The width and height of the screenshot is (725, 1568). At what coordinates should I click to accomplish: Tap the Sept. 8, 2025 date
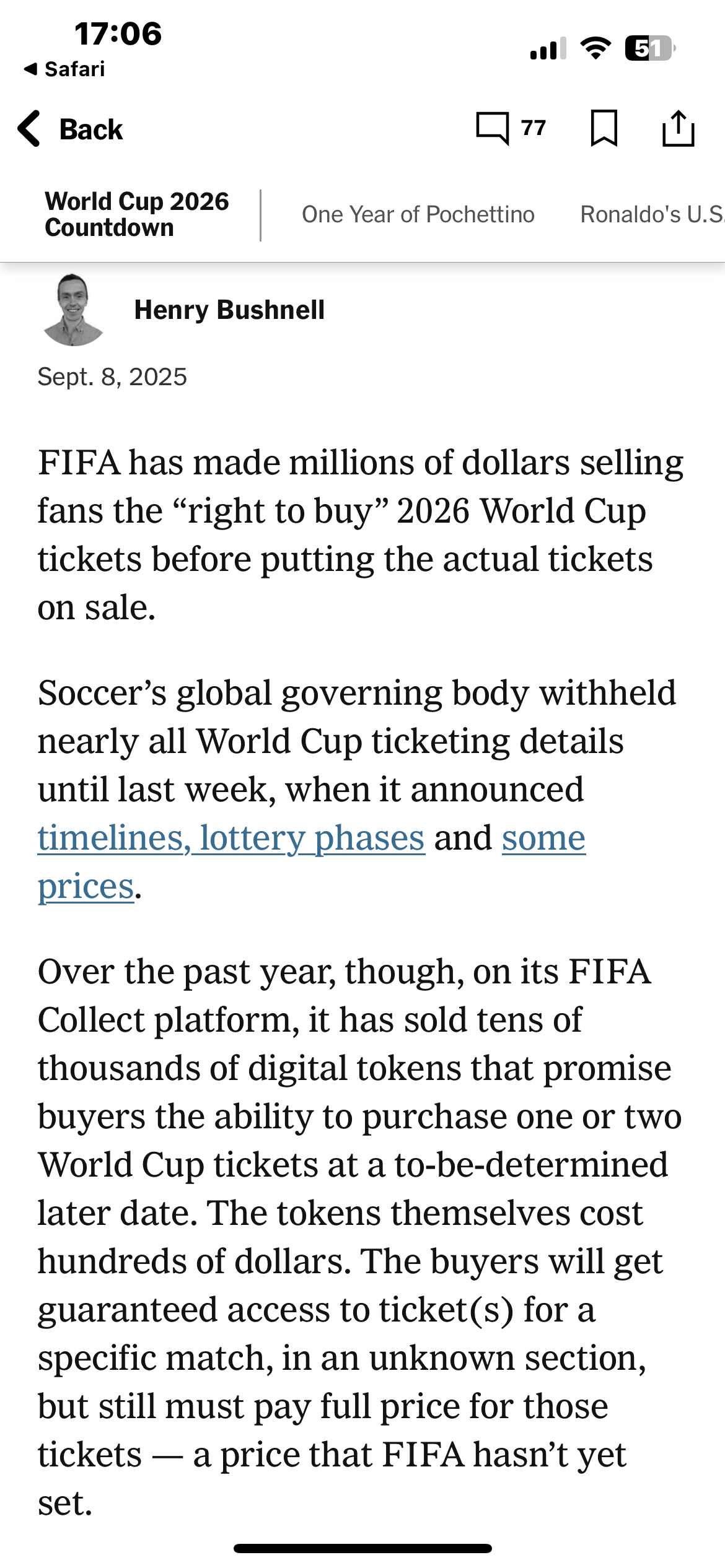point(112,377)
